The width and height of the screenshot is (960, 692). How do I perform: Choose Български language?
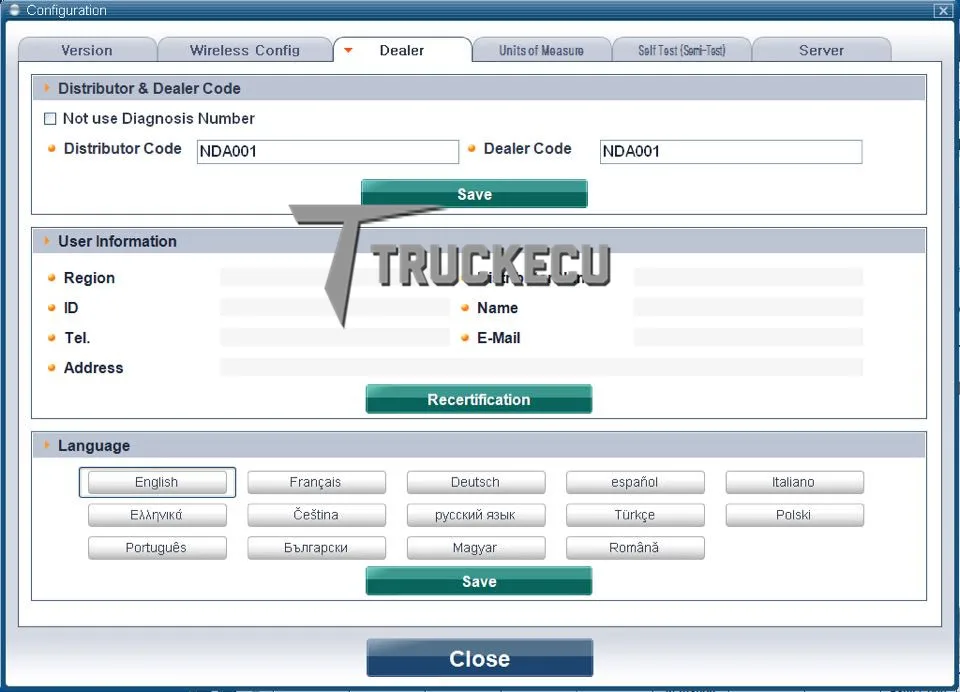tap(316, 548)
